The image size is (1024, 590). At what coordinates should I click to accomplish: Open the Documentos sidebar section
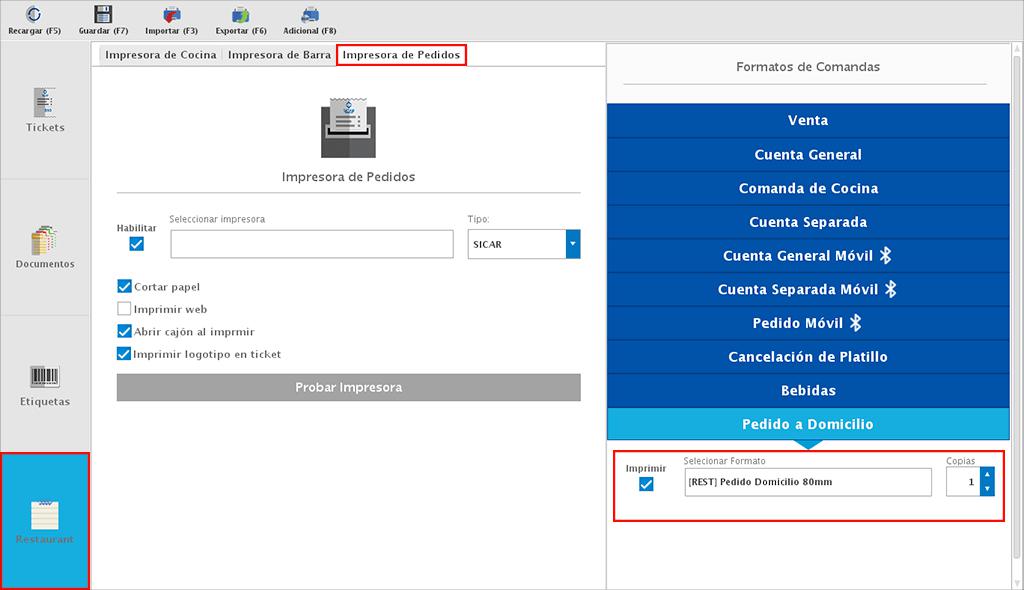tap(45, 247)
